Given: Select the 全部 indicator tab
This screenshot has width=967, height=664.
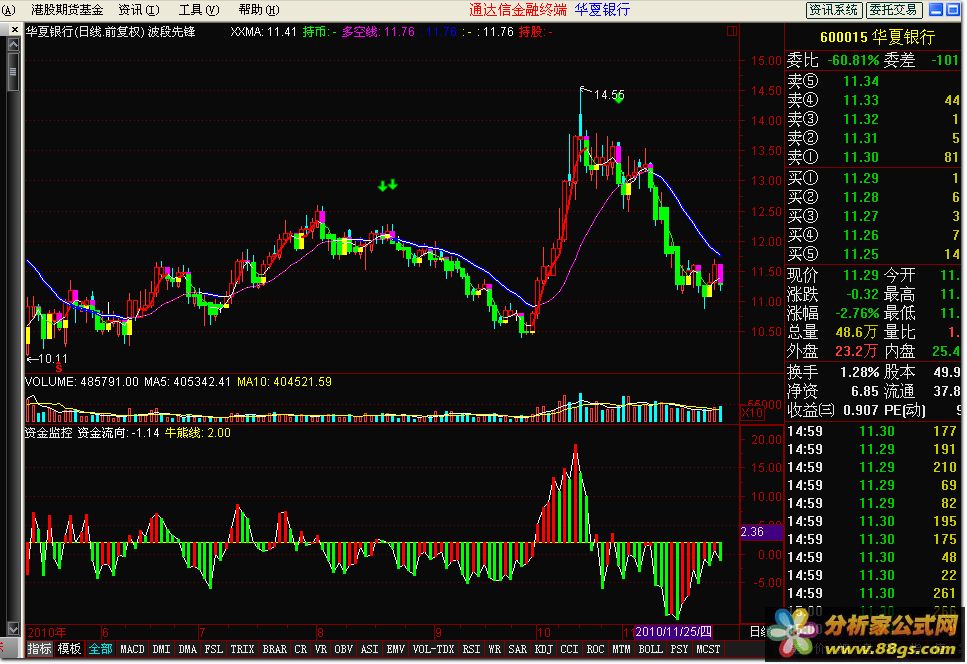Looking at the screenshot, I should [x=100, y=649].
